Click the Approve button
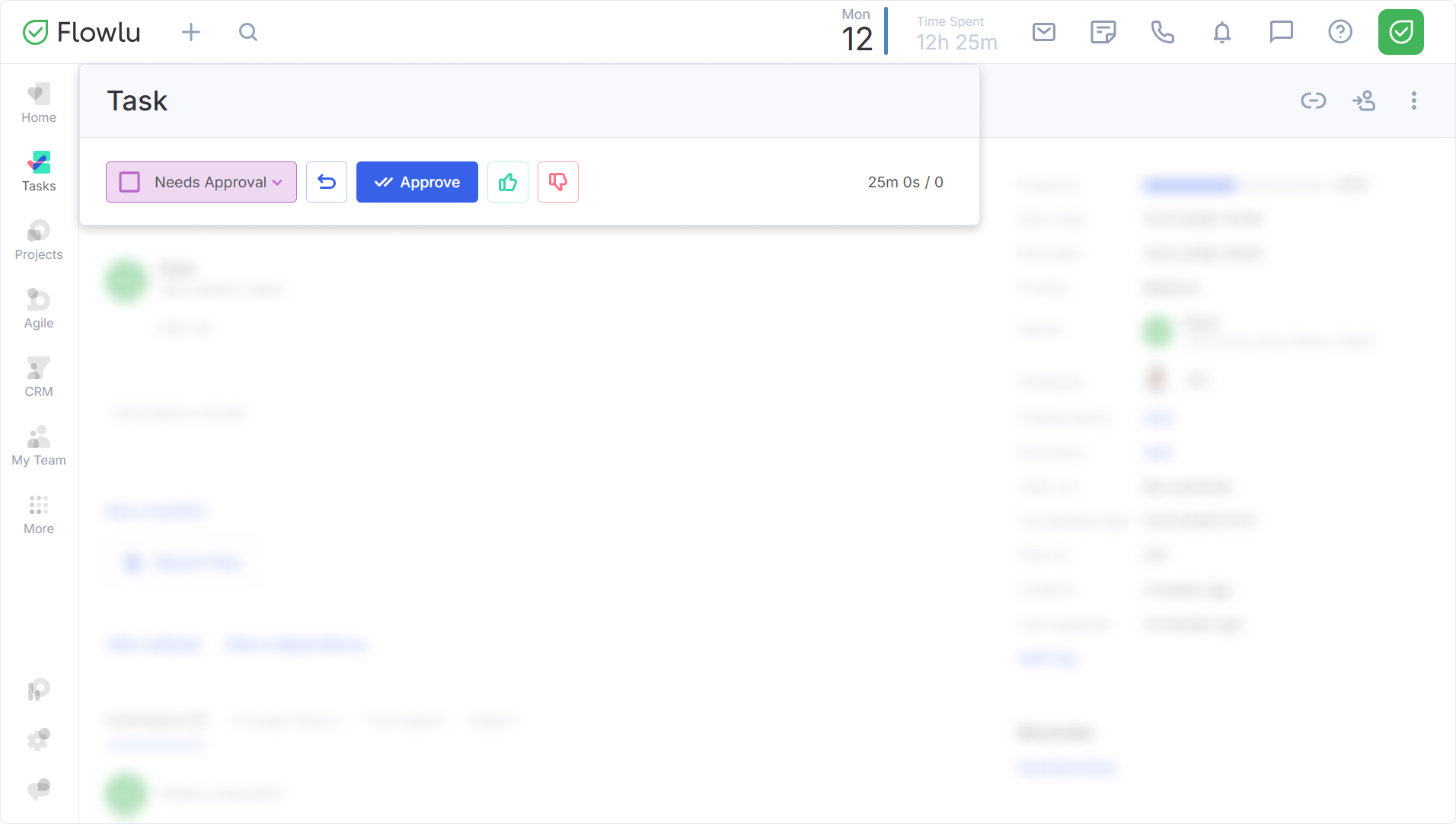Image resolution: width=1456 pixels, height=824 pixels. click(417, 182)
